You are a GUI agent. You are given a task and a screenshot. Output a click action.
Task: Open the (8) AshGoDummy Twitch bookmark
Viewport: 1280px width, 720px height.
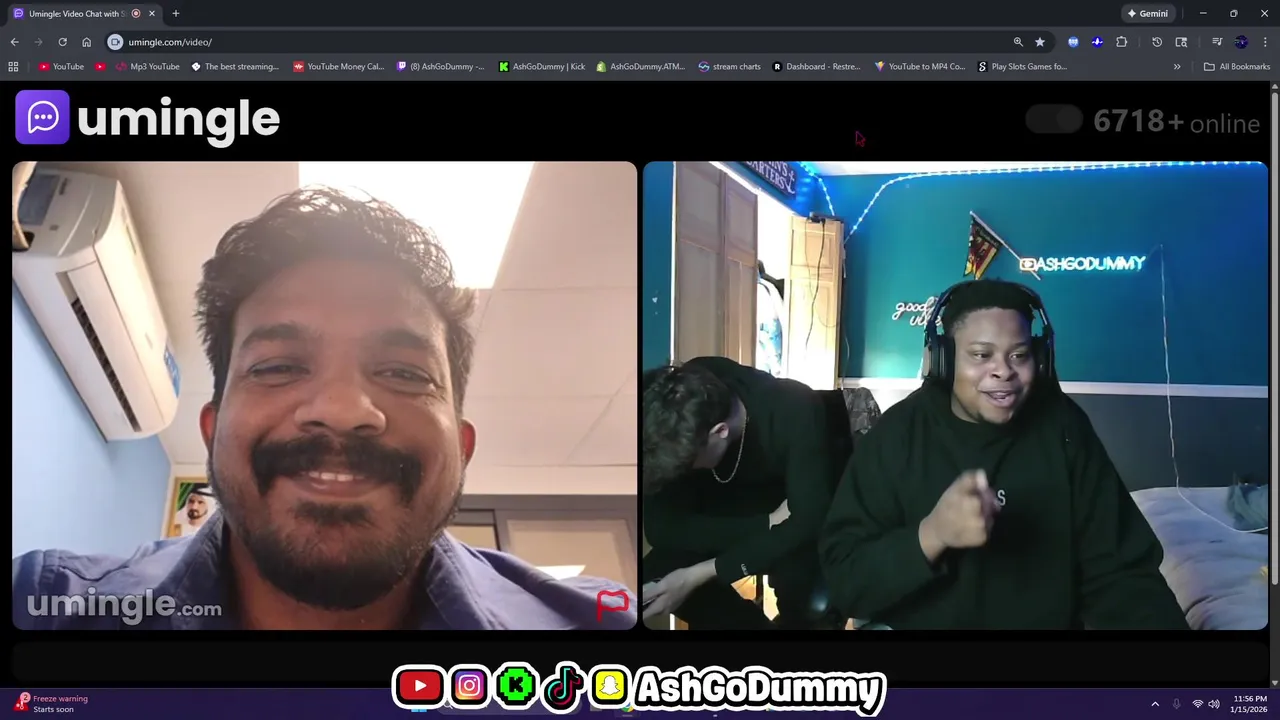pos(441,66)
